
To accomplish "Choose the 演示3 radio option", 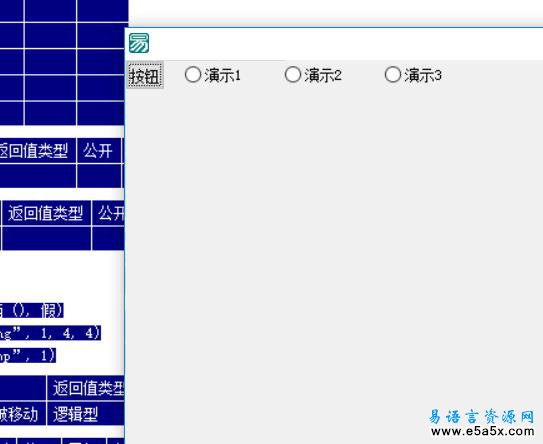I will tap(413, 75).
